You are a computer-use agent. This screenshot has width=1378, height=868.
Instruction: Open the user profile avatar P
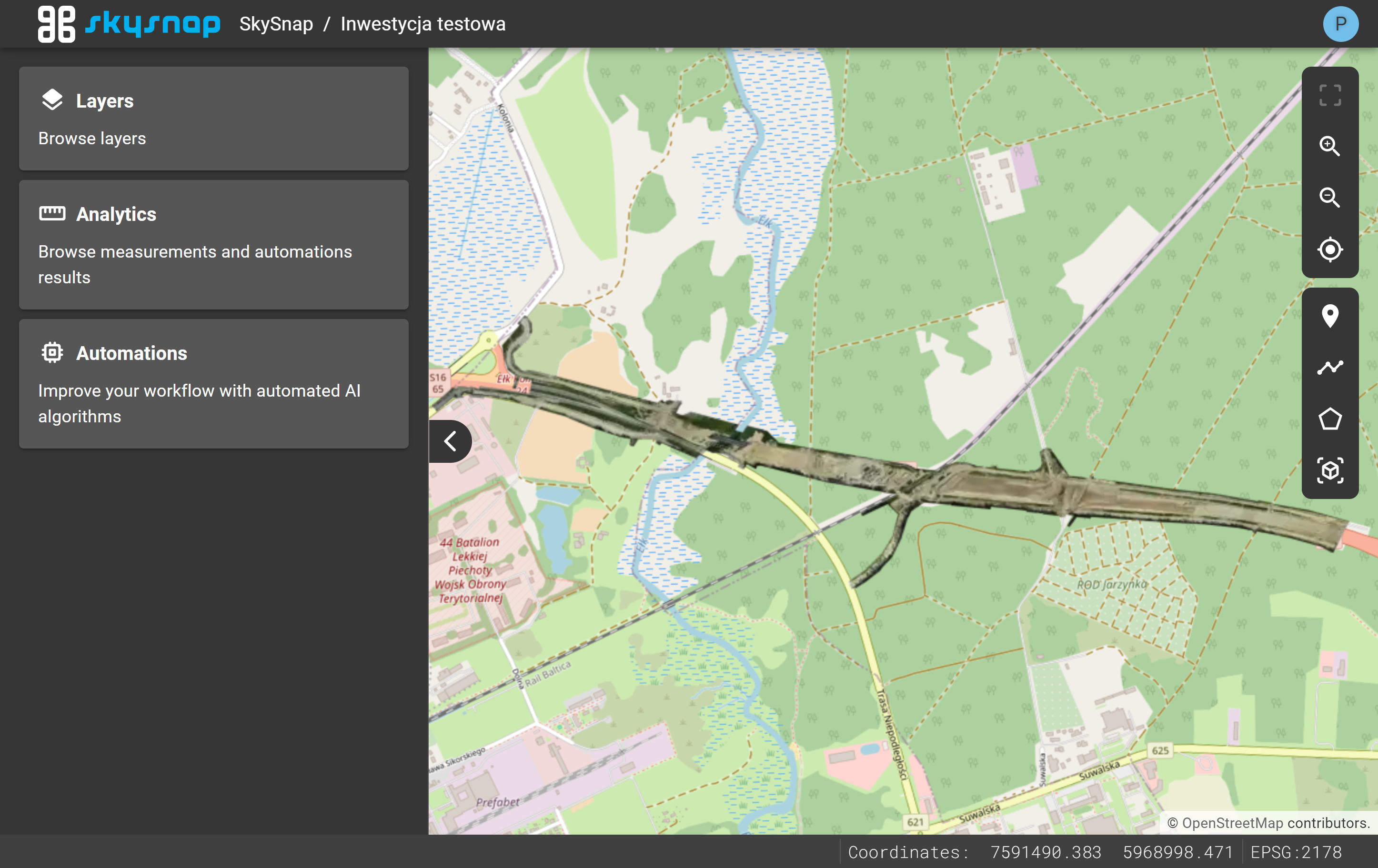[1340, 24]
